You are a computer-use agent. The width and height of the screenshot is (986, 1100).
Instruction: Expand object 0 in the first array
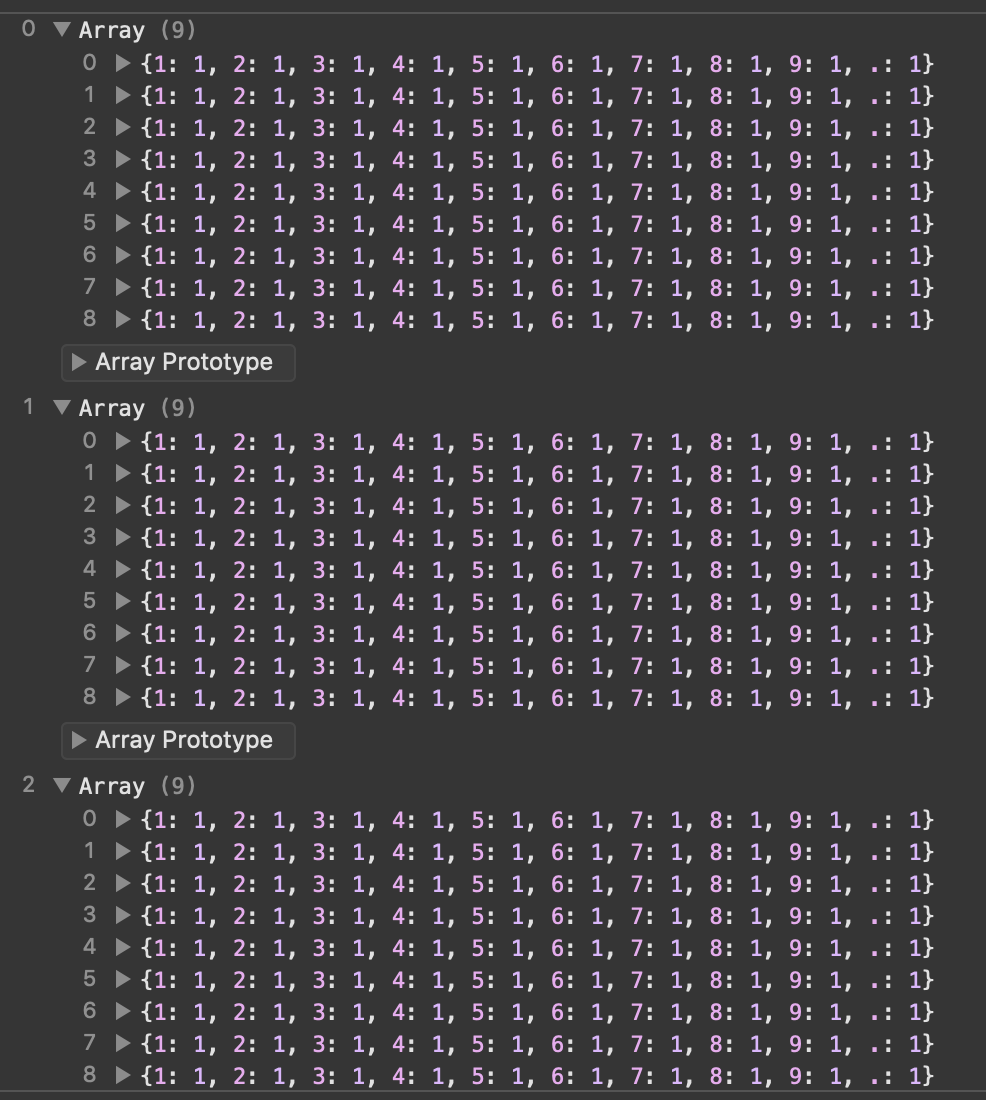(123, 64)
